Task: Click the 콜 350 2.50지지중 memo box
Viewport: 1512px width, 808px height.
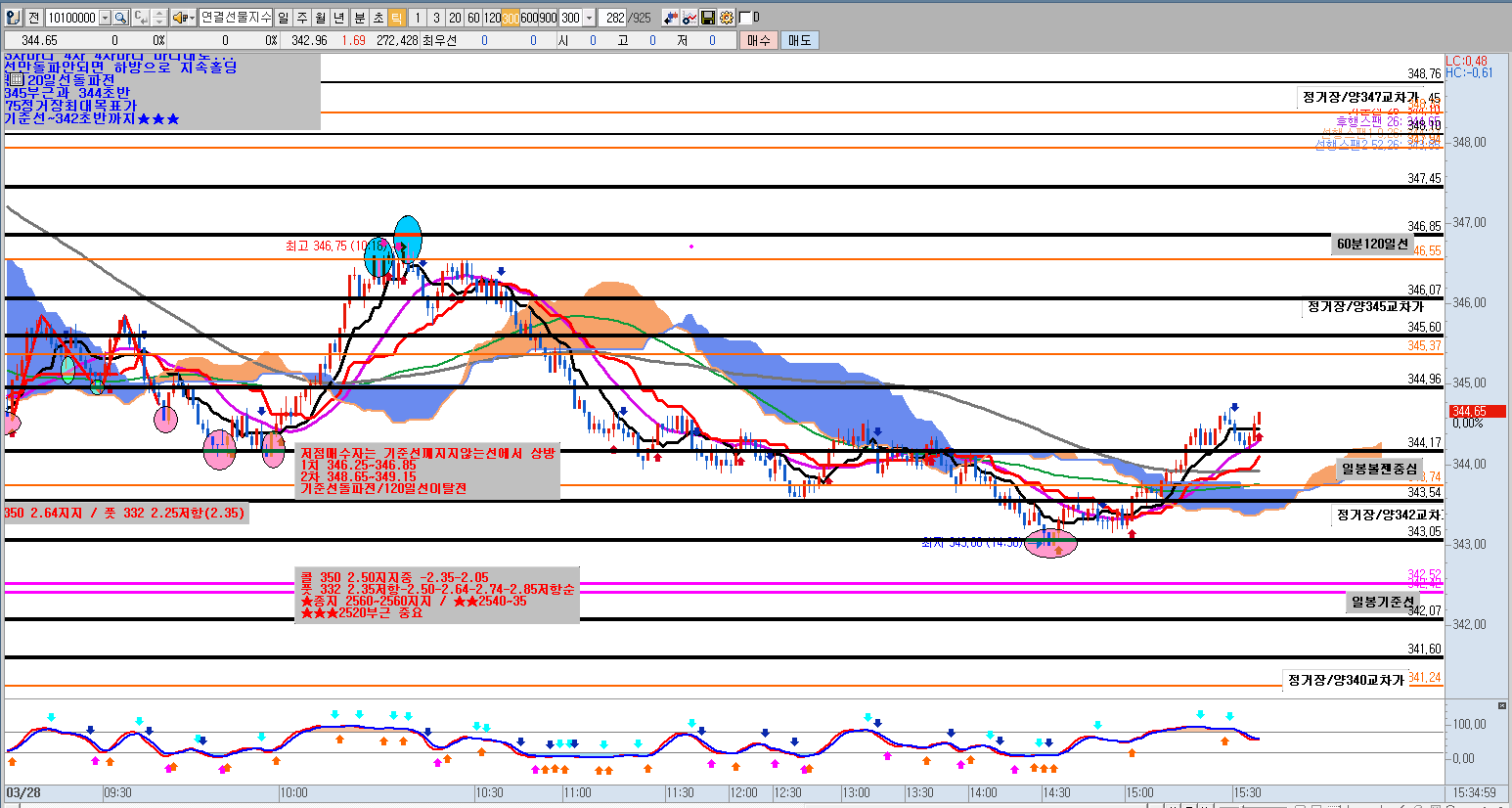Action: 436,595
